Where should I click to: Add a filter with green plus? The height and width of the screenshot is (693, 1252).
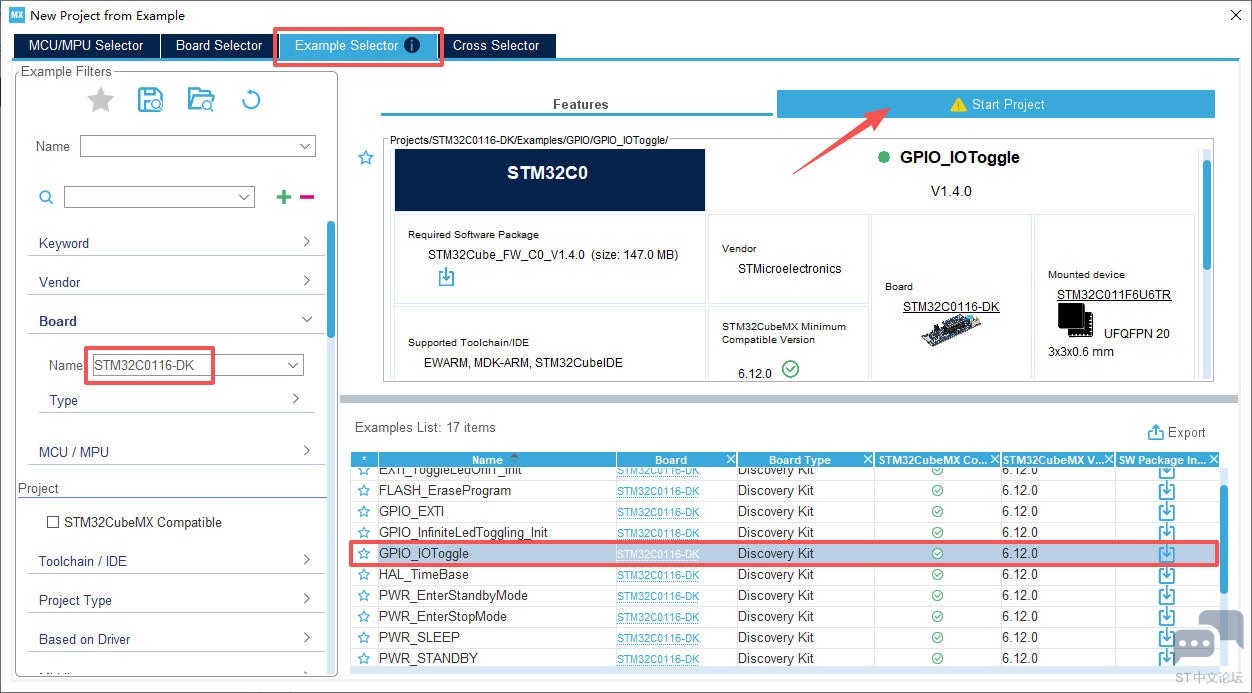pos(284,197)
